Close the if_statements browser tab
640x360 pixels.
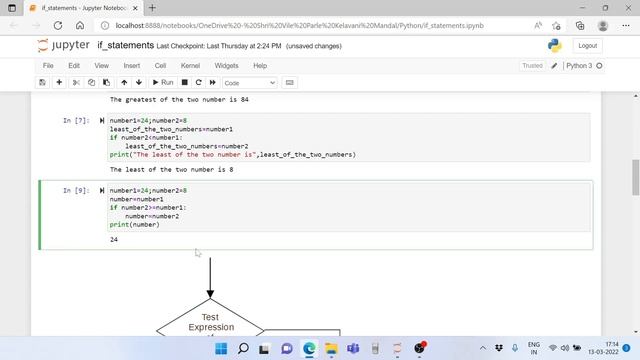136,8
